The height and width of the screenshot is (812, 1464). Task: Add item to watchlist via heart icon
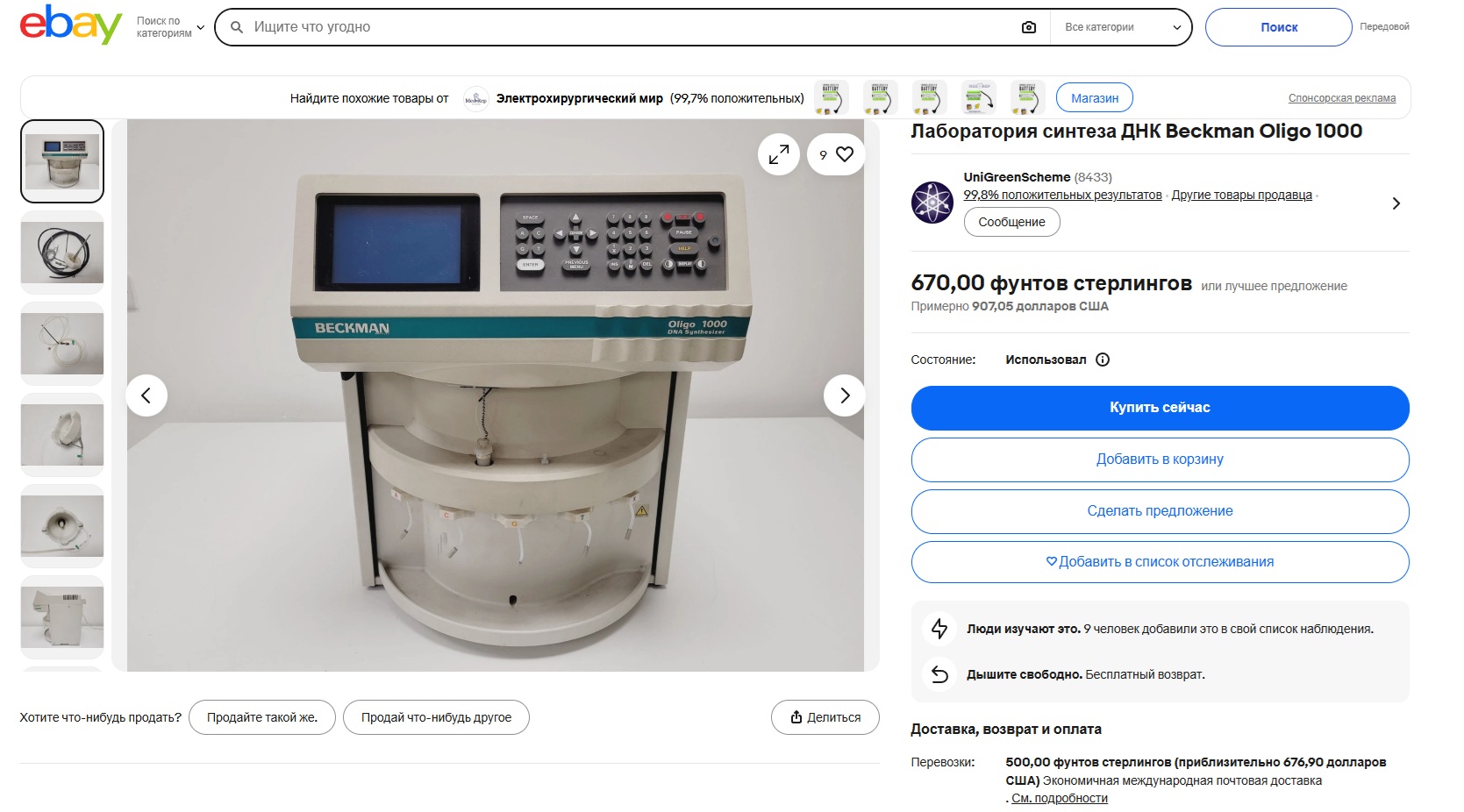(x=836, y=154)
